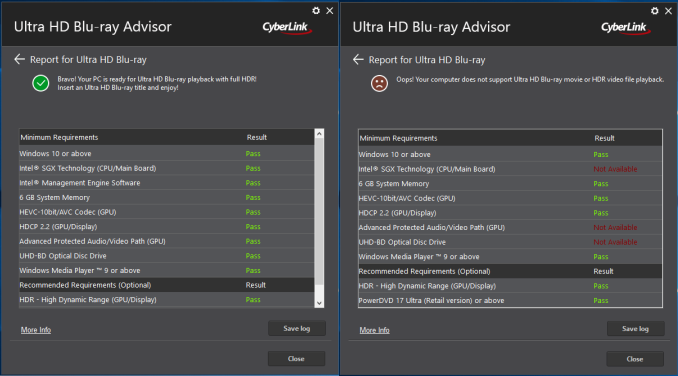Click Pass result for PowerDVD 17 Ultra row
Viewport: 678px width, 376px height.
point(601,300)
